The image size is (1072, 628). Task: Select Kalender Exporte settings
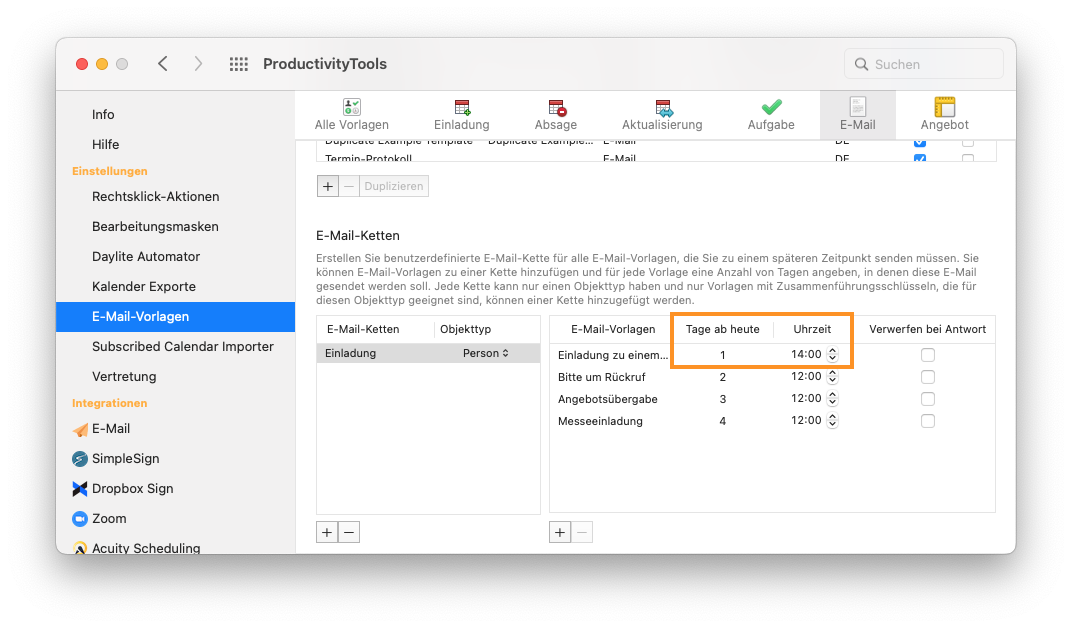point(144,287)
